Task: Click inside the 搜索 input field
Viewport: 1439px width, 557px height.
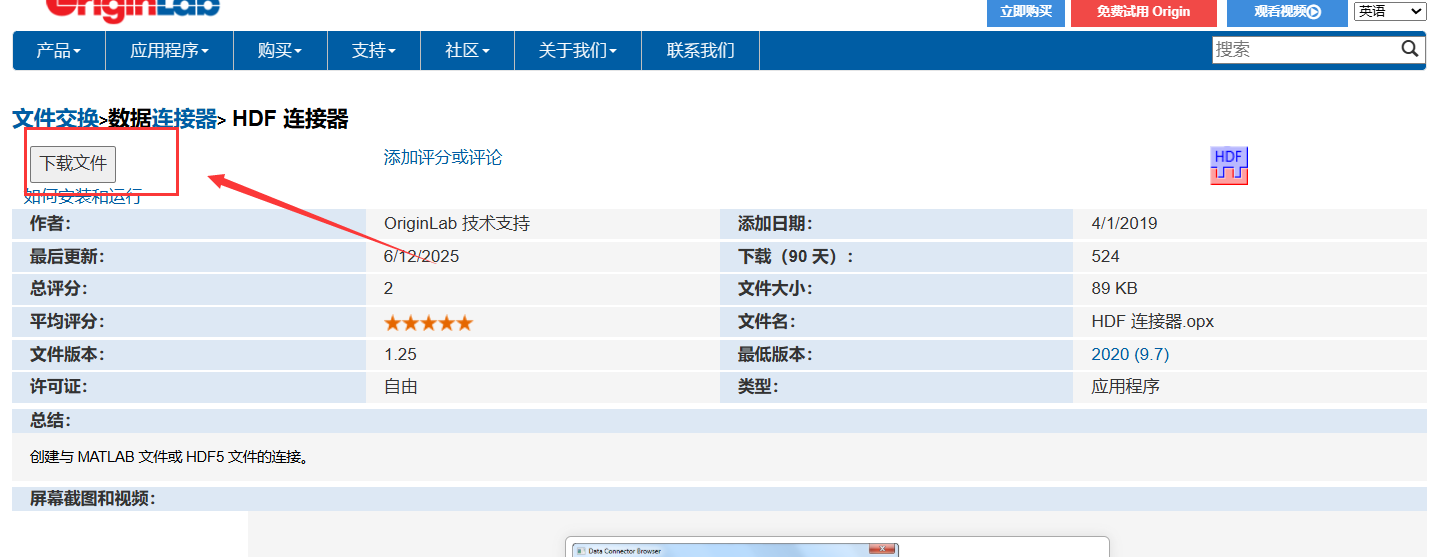Action: pos(1304,49)
